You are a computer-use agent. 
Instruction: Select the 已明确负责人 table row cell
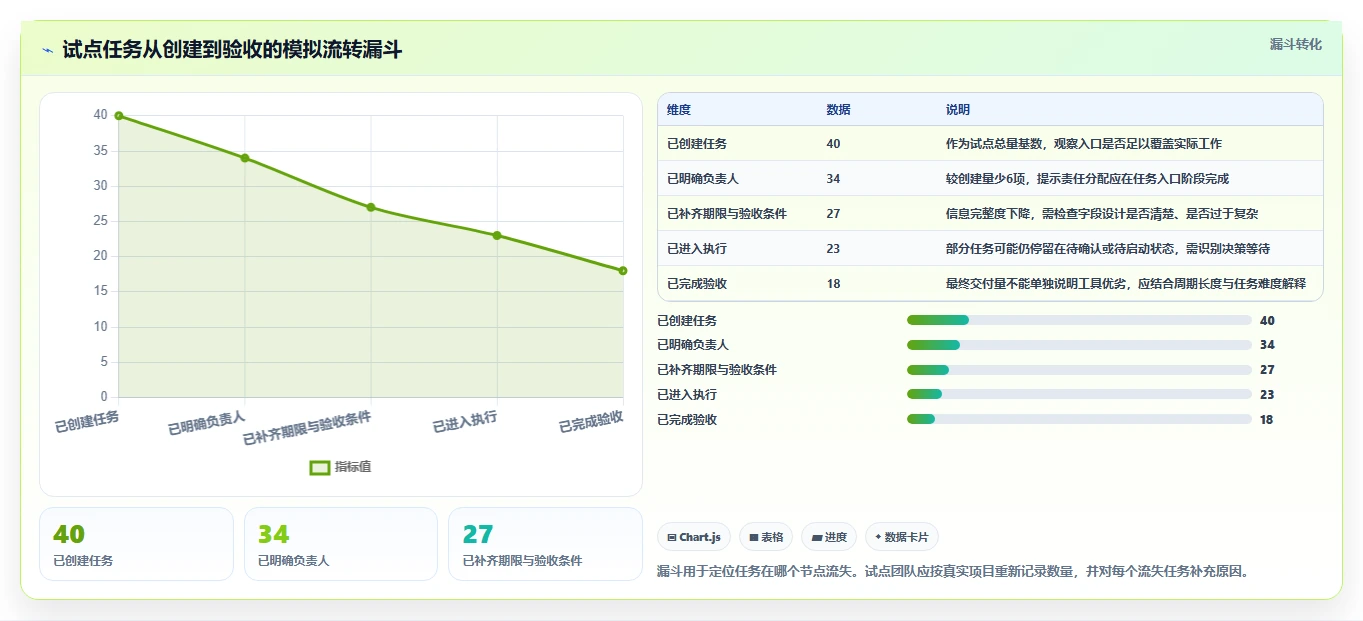click(x=703, y=179)
